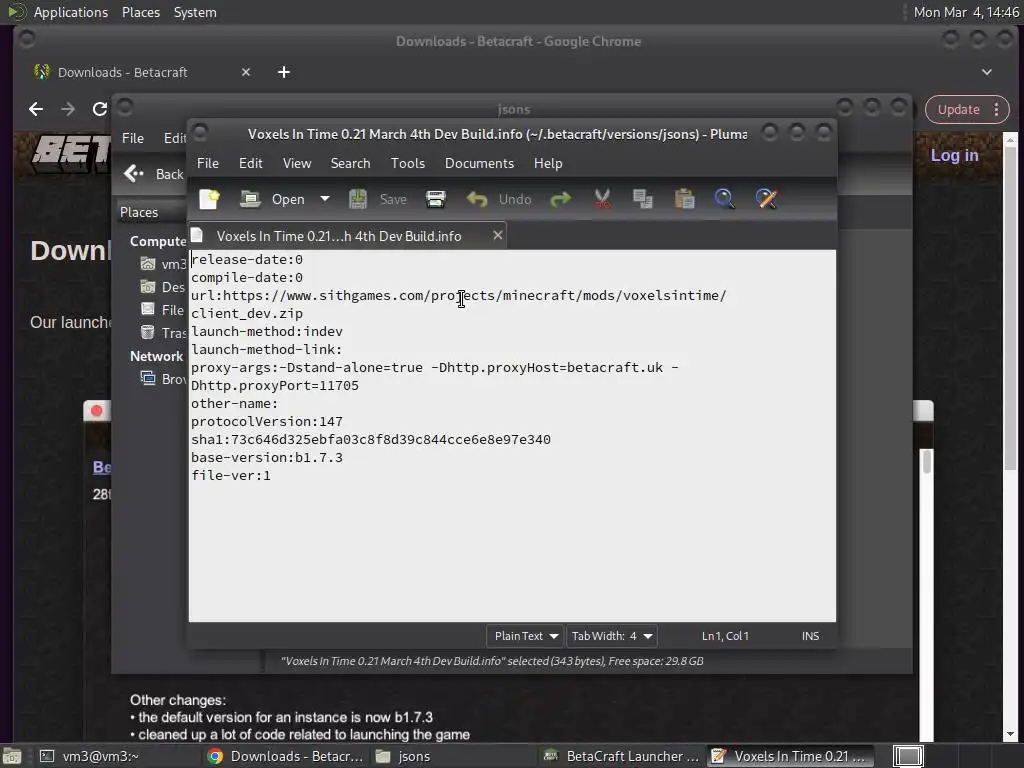This screenshot has width=1024, height=768.
Task: Close the Downloads - Betacraft Chrome tab
Action: [x=246, y=72]
